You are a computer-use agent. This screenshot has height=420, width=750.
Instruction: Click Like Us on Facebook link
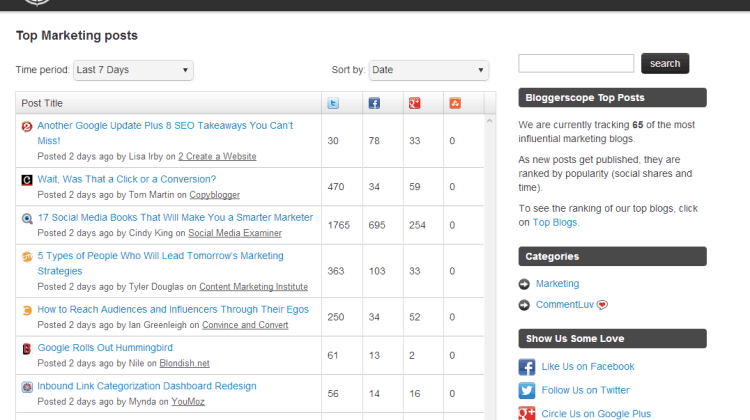(x=588, y=366)
